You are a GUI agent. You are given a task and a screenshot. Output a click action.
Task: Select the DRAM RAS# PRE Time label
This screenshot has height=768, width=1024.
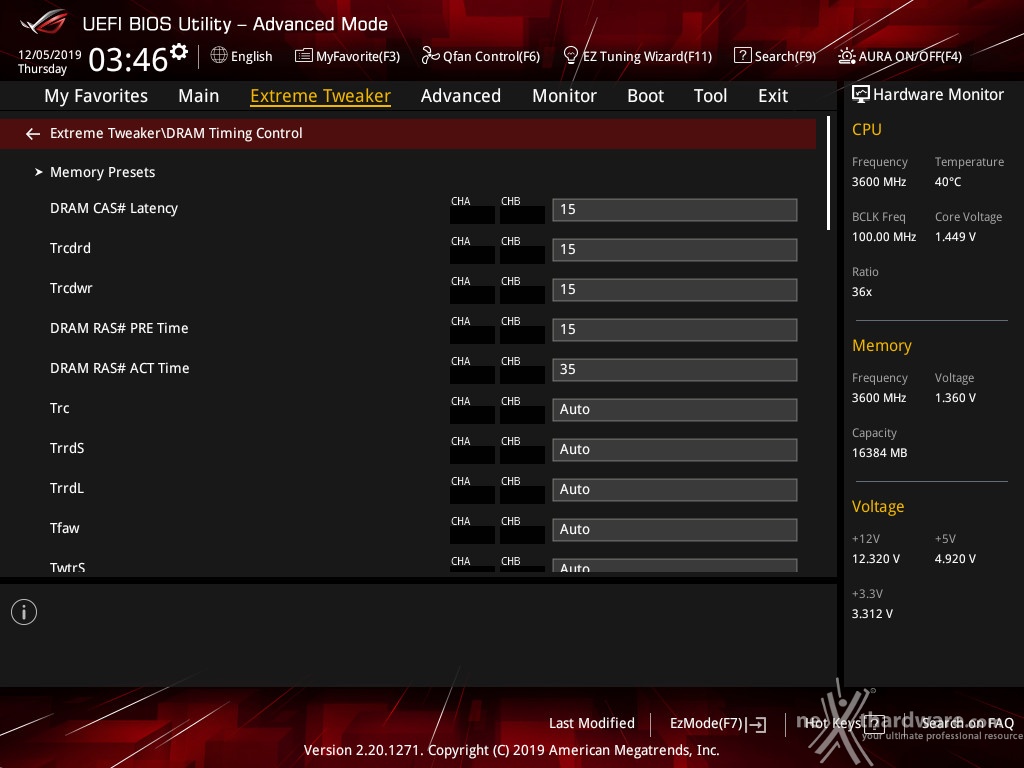120,328
